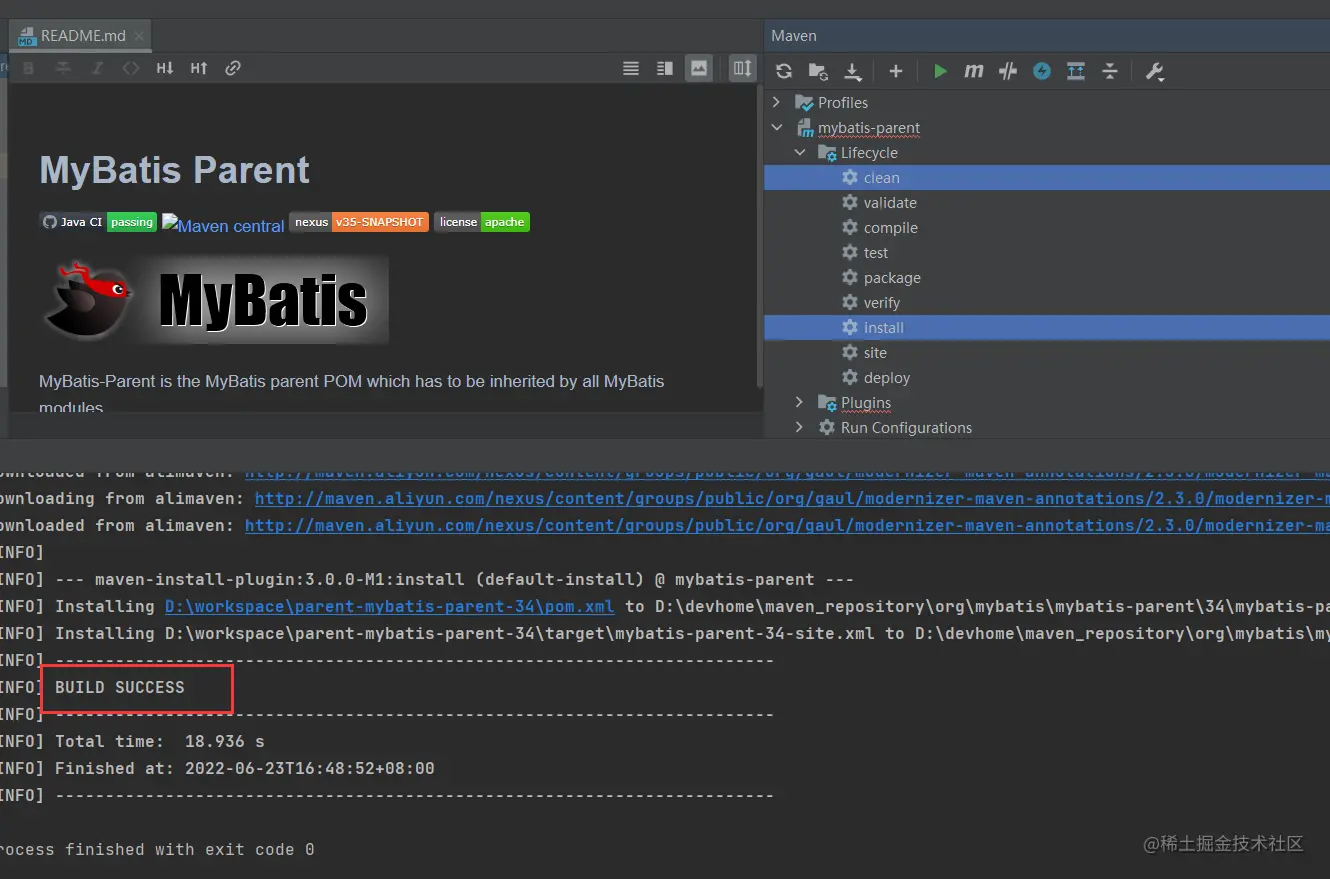Viewport: 1330px width, 879px height.
Task: Select the site lifecycle goal
Action: (1047, 352)
